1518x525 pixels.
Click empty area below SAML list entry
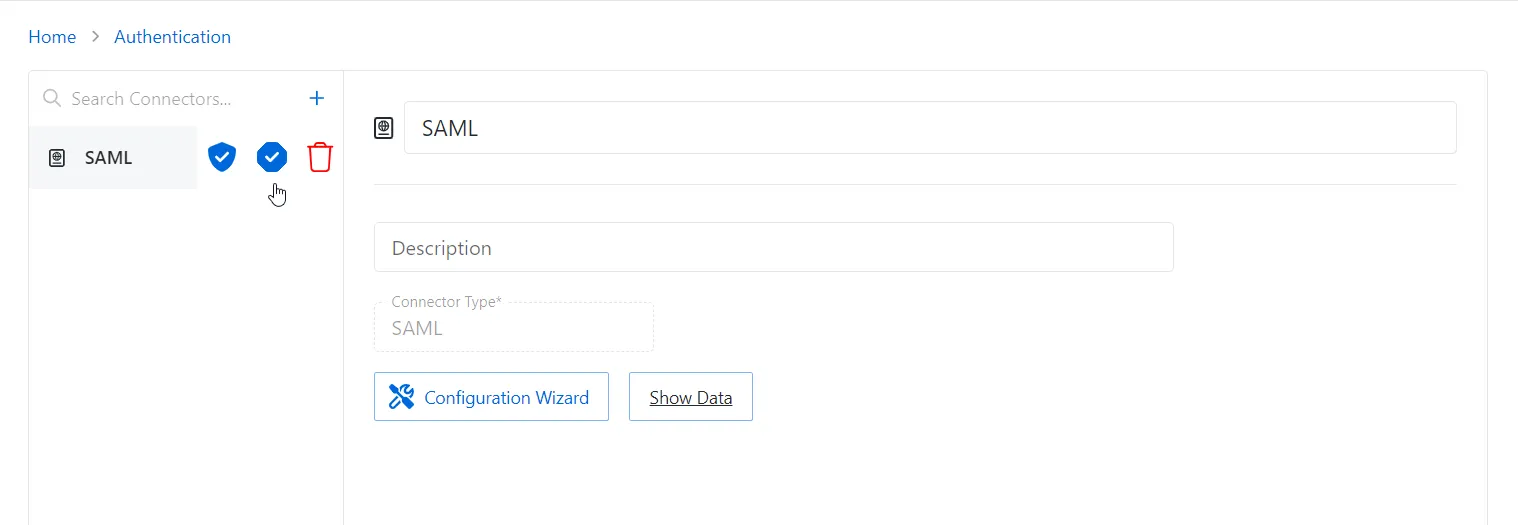click(186, 350)
